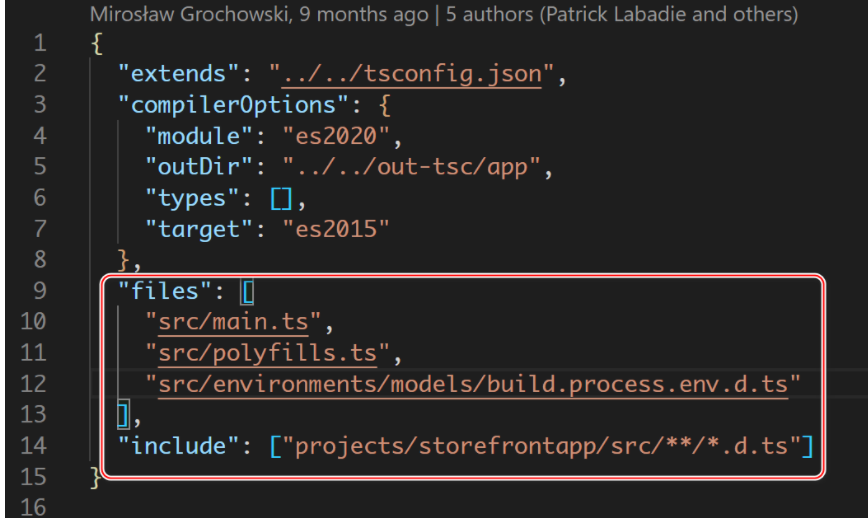Click the "module" key
The width and height of the screenshot is (868, 518).
click(x=203, y=136)
